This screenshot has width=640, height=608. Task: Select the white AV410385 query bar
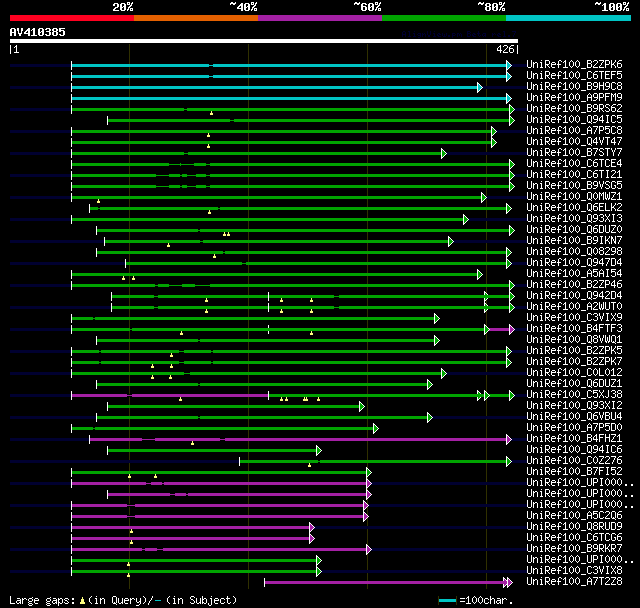264,41
